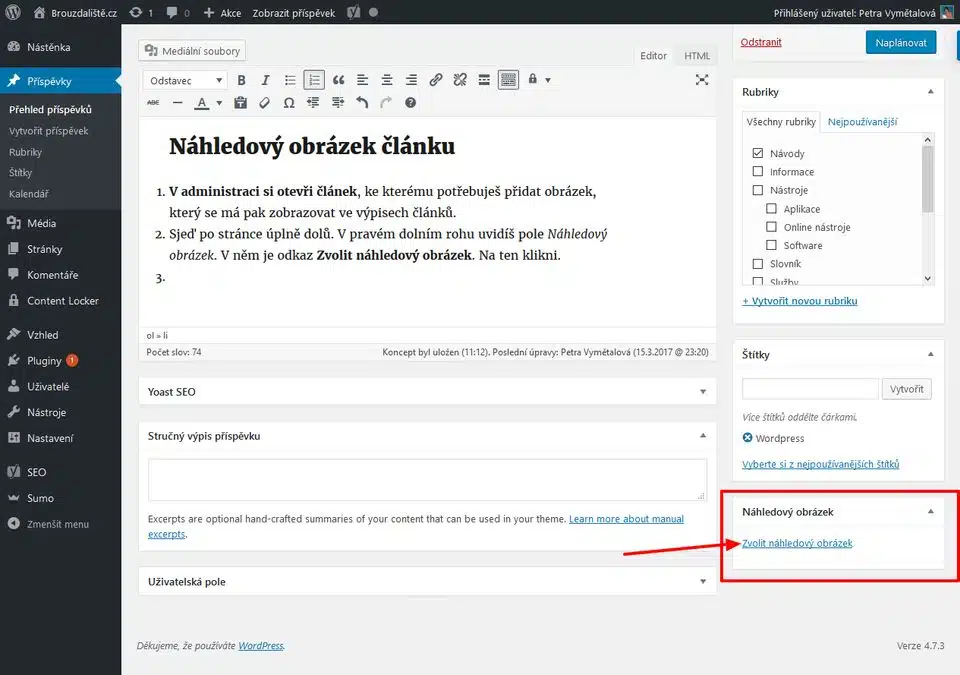Collapse the Stručný výpis příspěvku panel
Viewport: 960px width, 675px height.
click(x=703, y=436)
